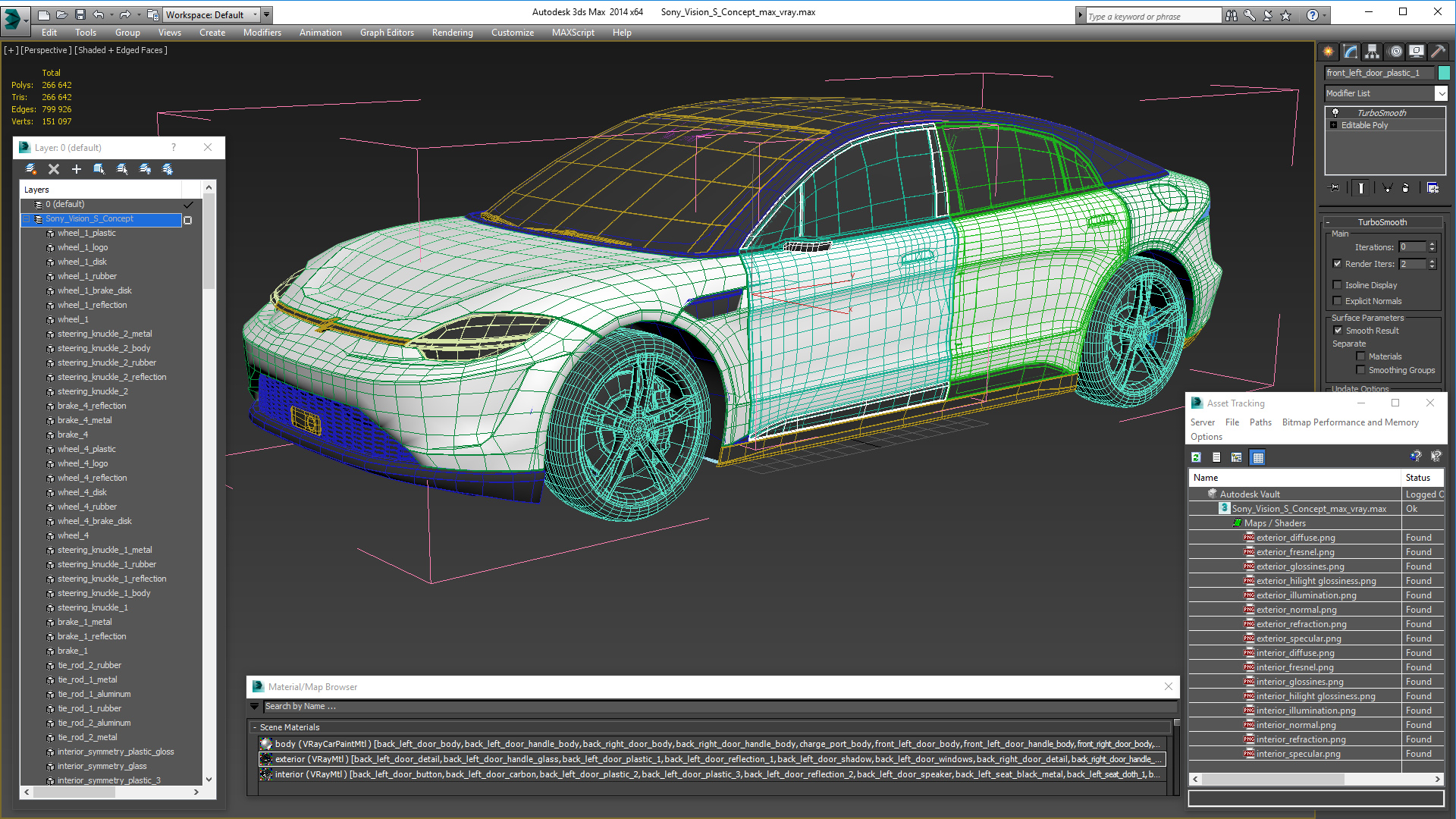Open the Rendering menu

[x=453, y=33]
